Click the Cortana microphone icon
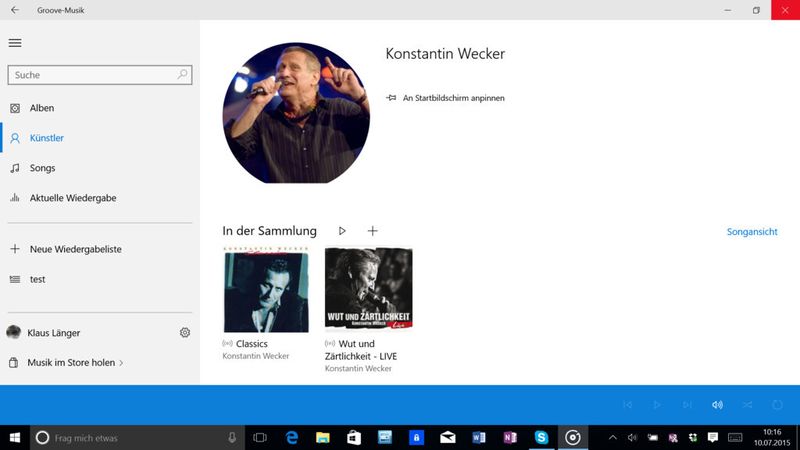The width and height of the screenshot is (800, 450). coord(232,437)
